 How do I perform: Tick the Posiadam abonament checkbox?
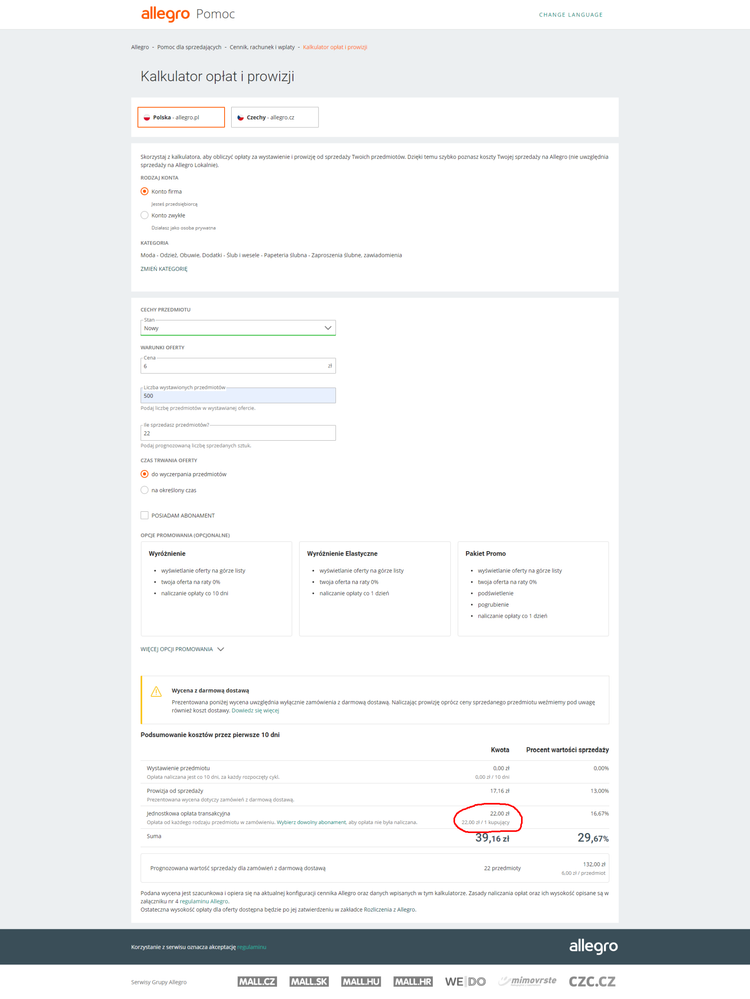(145, 515)
